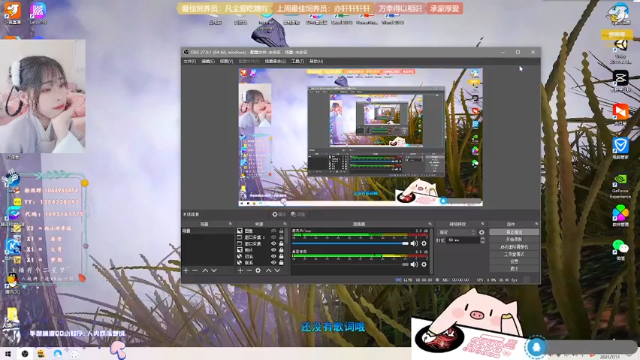Open settings gear for second mixer channel
The height and width of the screenshot is (360, 640).
tap(424, 264)
